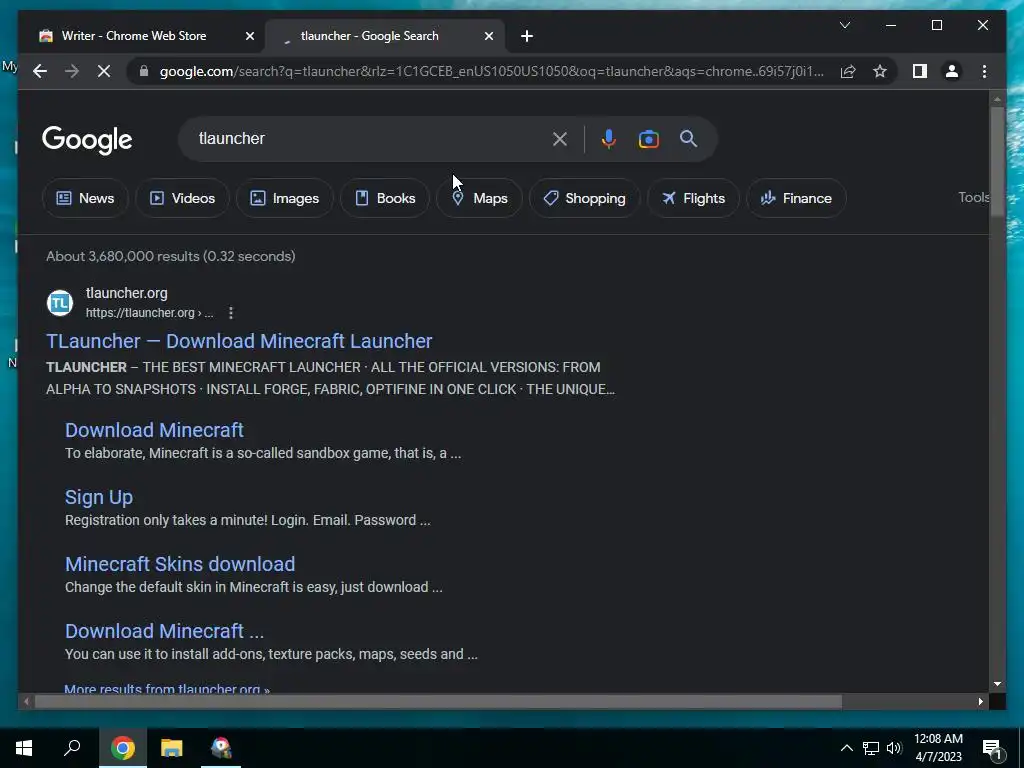Open the Chrome side panel
The height and width of the screenshot is (768, 1024).
(920, 71)
